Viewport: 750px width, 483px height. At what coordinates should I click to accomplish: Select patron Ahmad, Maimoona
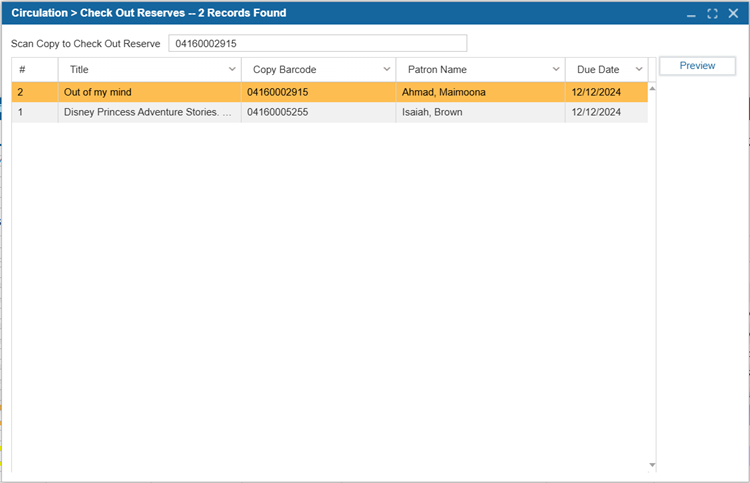(x=480, y=92)
